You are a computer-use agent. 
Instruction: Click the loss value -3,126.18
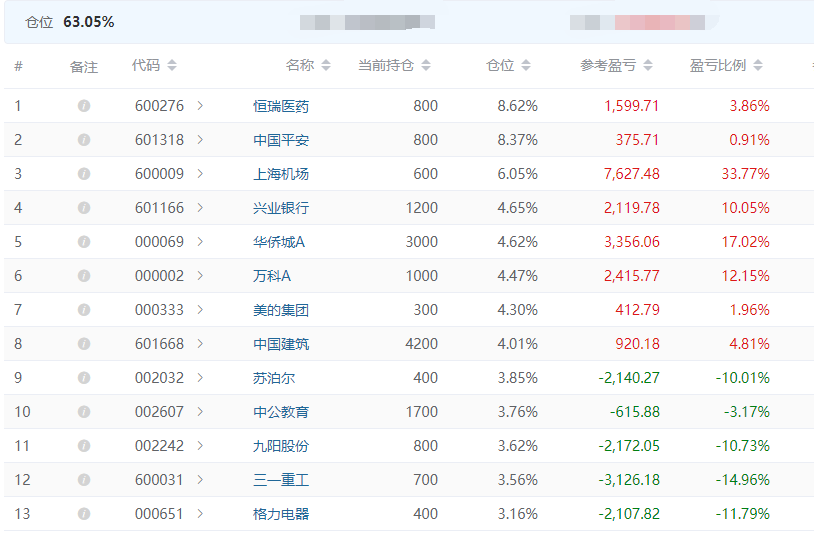pyautogui.click(x=629, y=480)
